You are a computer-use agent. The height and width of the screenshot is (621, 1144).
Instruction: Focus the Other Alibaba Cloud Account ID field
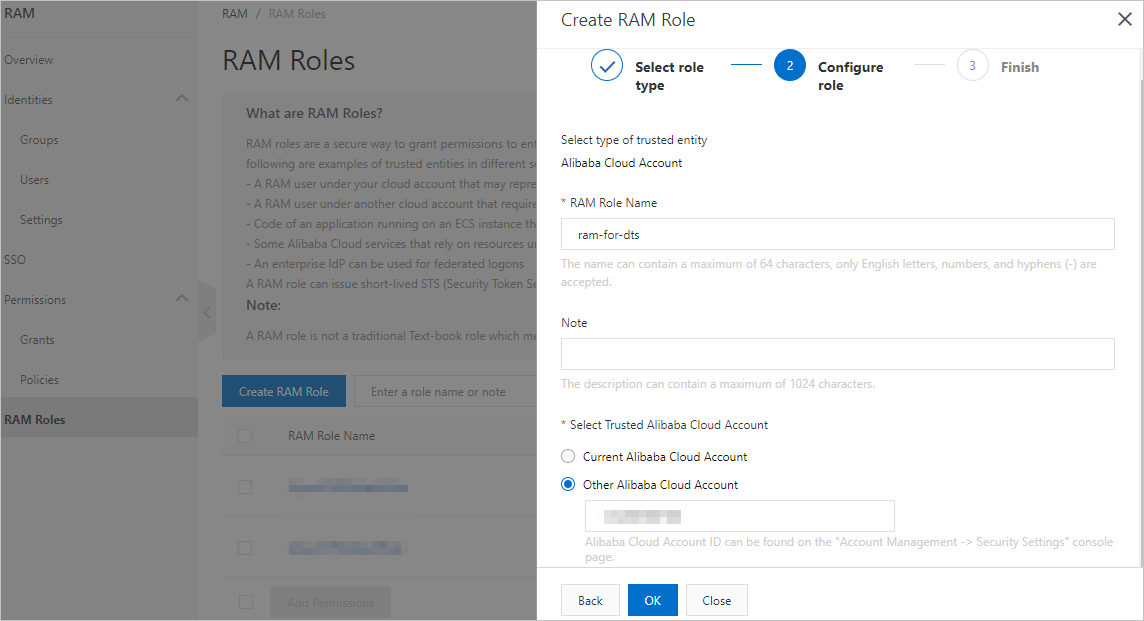[x=740, y=516]
